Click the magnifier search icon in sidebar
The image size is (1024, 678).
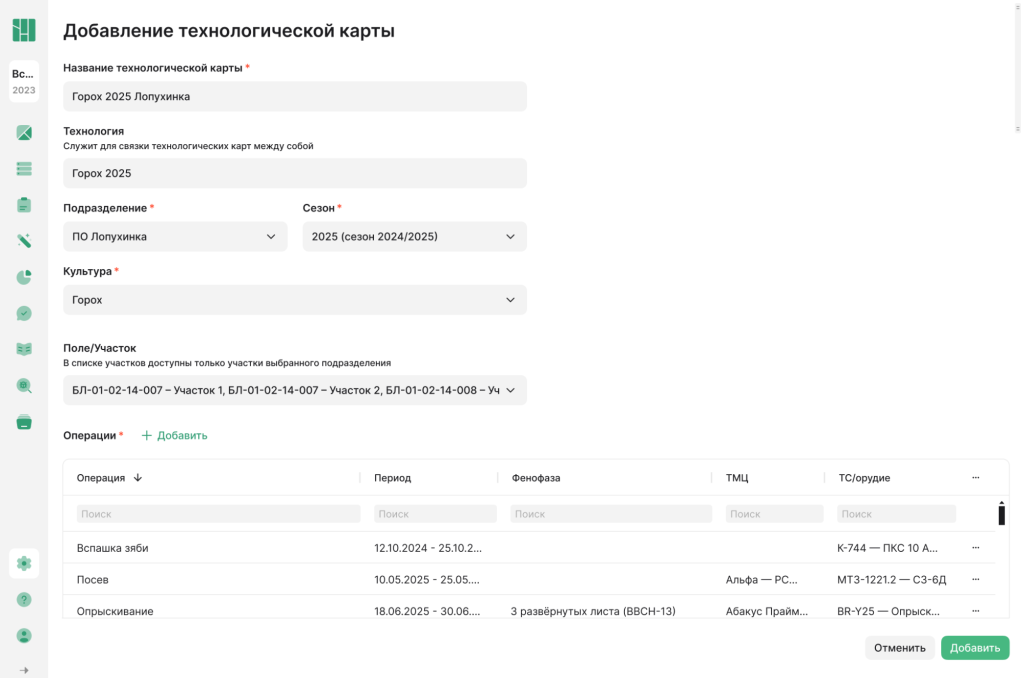24,385
